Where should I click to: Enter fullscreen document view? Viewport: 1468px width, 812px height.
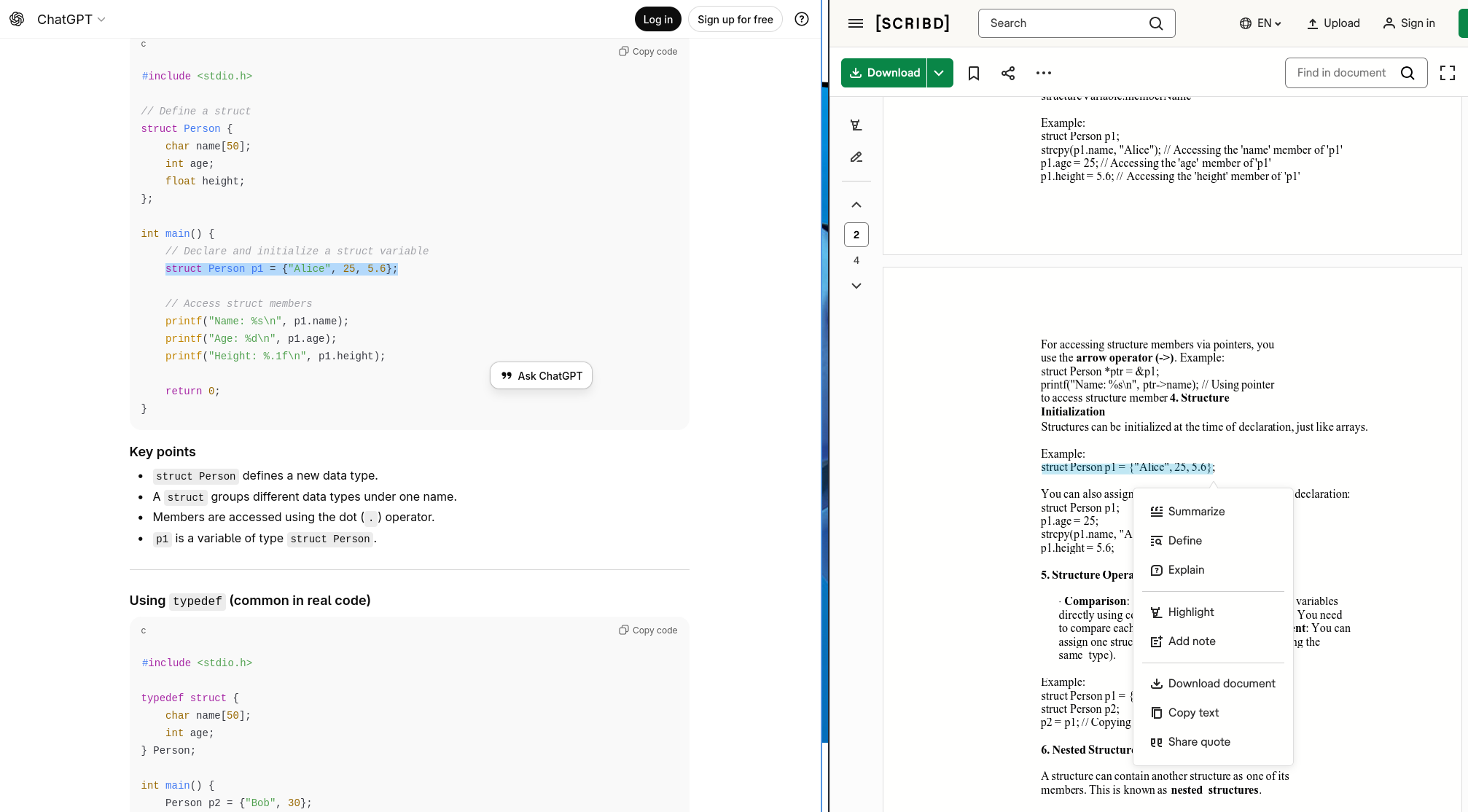tap(1447, 73)
